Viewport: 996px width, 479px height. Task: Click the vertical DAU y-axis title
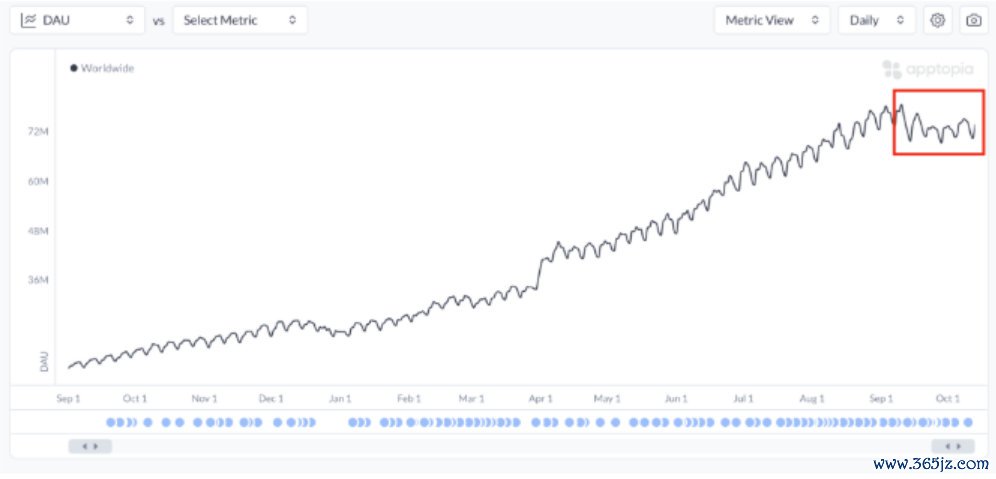pos(44,361)
